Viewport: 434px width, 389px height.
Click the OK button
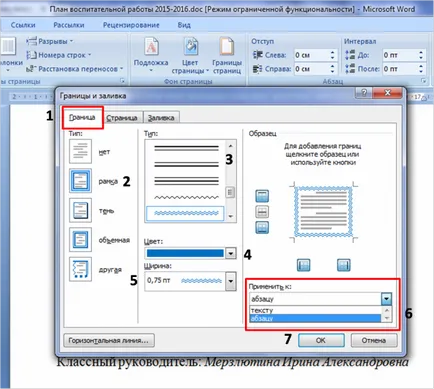point(321,340)
